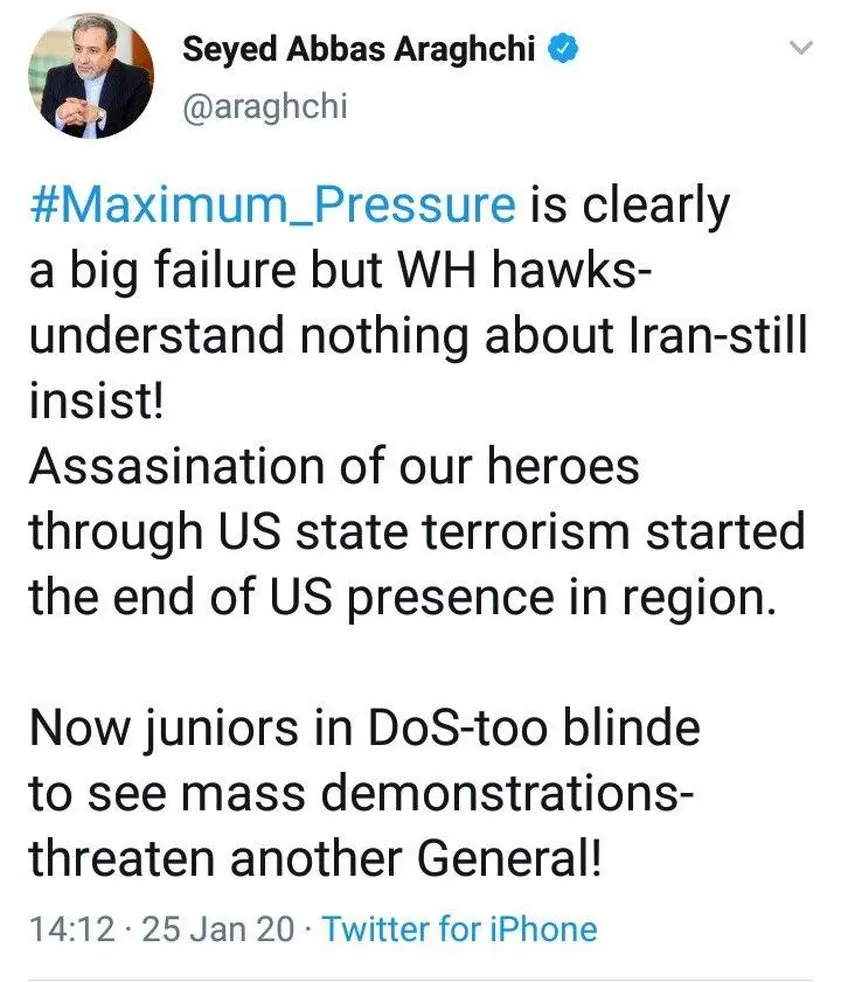Click the text "understand nothing about Iran-still"
This screenshot has height=982, width=841.
(x=418, y=336)
